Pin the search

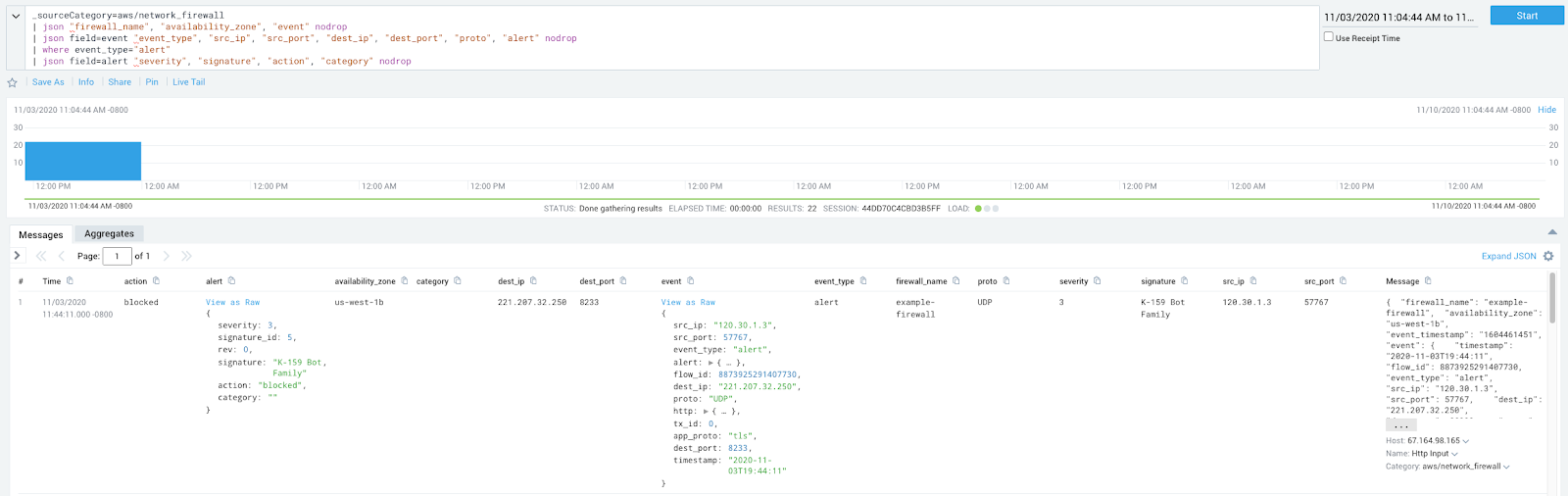[x=152, y=82]
